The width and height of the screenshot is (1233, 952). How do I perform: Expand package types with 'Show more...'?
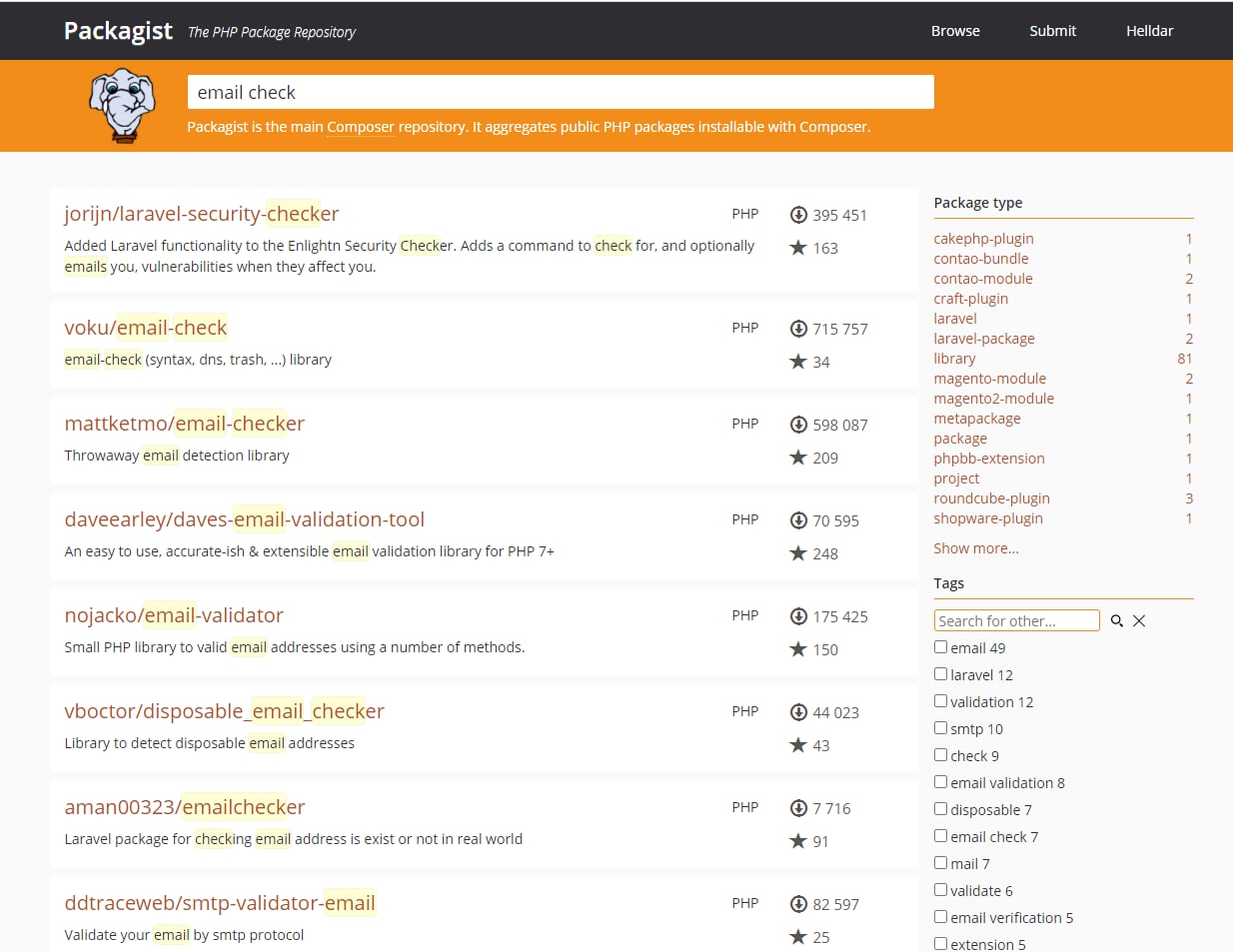(976, 548)
